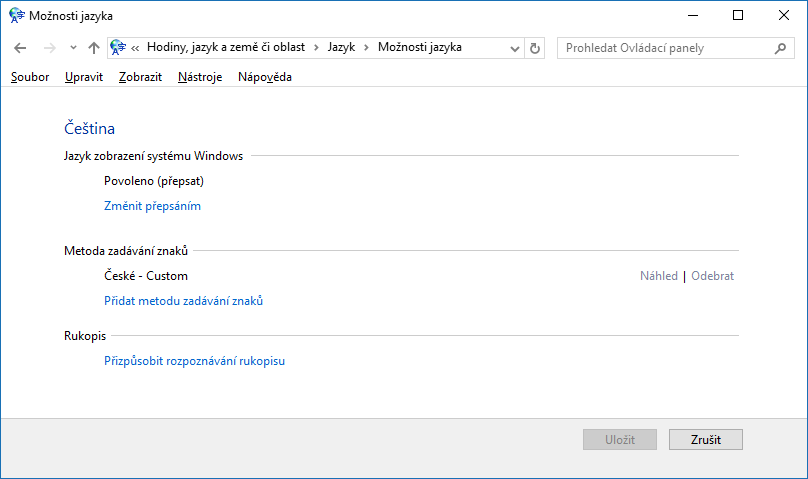This screenshot has height=479, width=808.
Task: Click the Možnosti jazyka breadcrumb
Action: pos(419,47)
